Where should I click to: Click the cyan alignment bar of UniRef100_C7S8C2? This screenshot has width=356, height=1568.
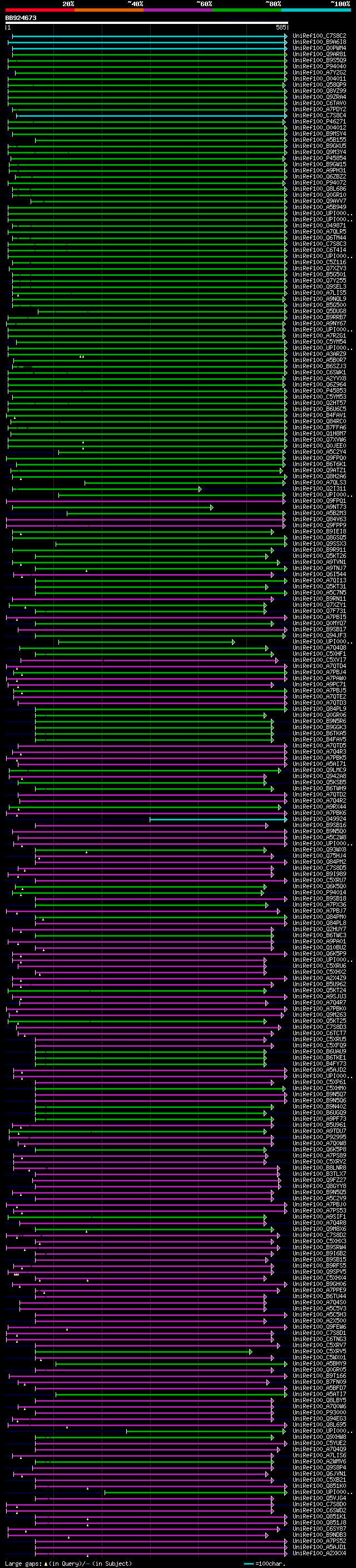coord(149,36)
